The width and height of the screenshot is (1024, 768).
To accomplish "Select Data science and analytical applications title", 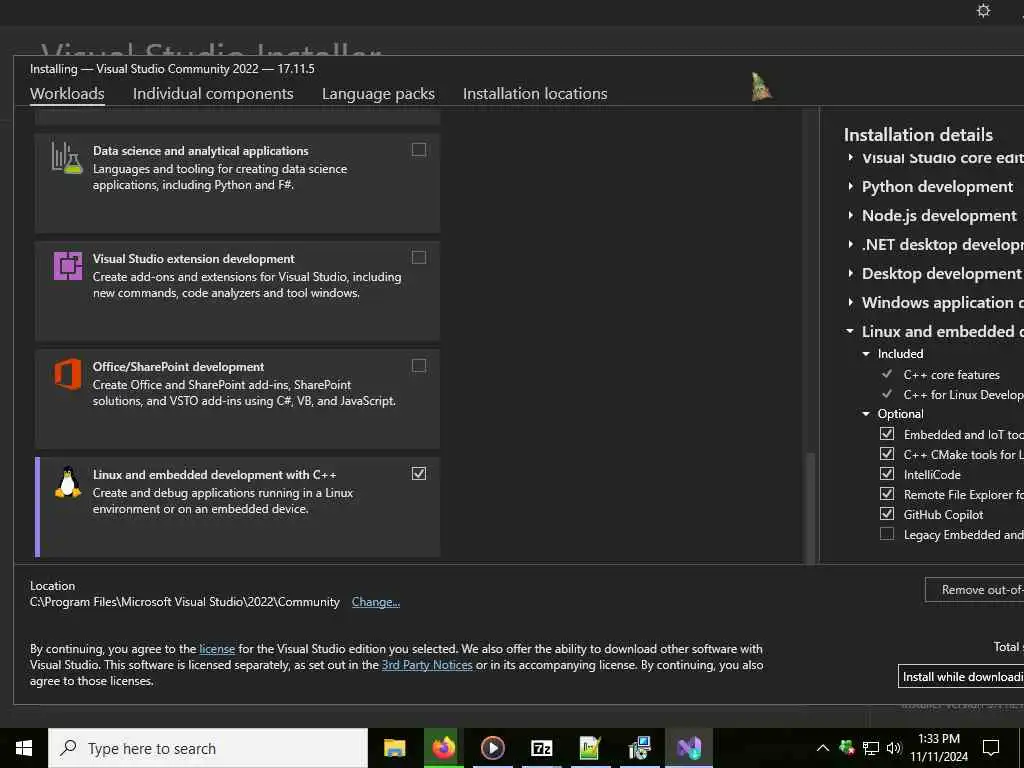I will pos(200,151).
